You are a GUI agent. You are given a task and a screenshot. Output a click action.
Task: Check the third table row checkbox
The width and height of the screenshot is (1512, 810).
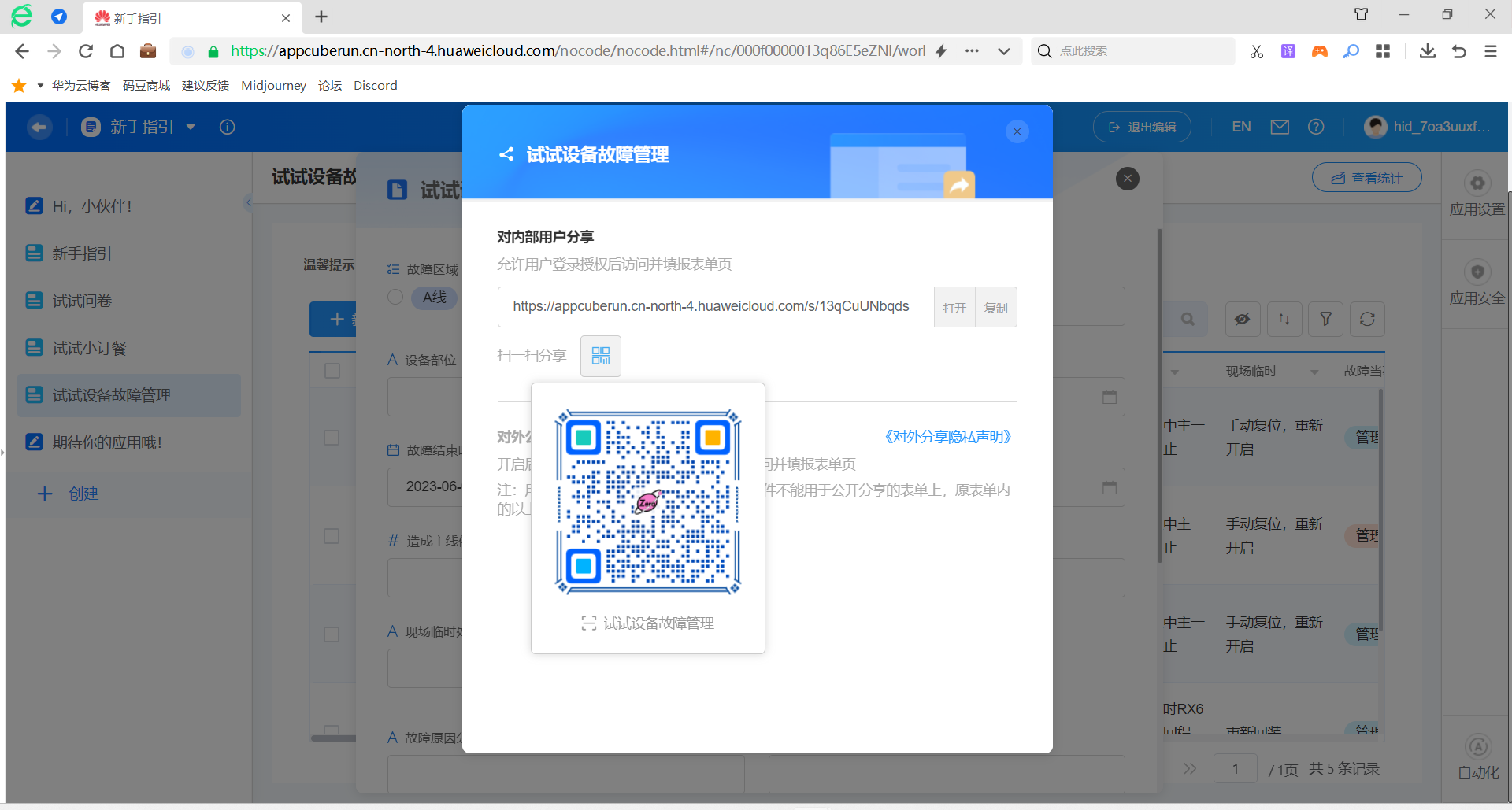[x=332, y=634]
